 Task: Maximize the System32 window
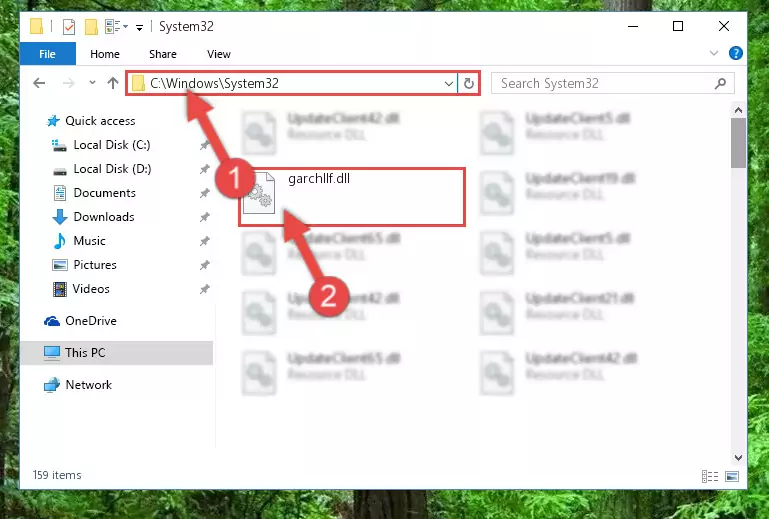click(678, 26)
